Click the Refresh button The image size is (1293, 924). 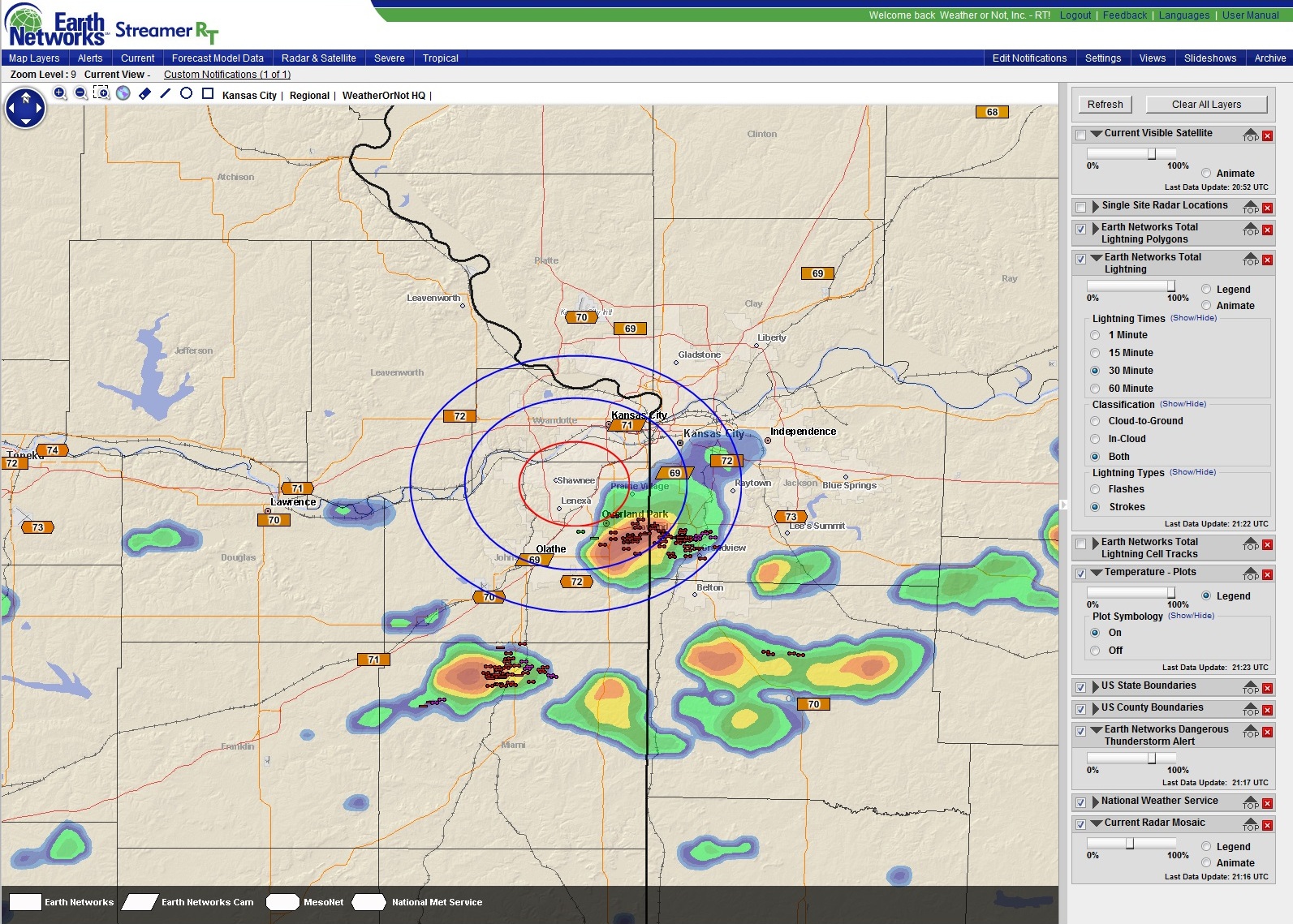coord(1106,105)
